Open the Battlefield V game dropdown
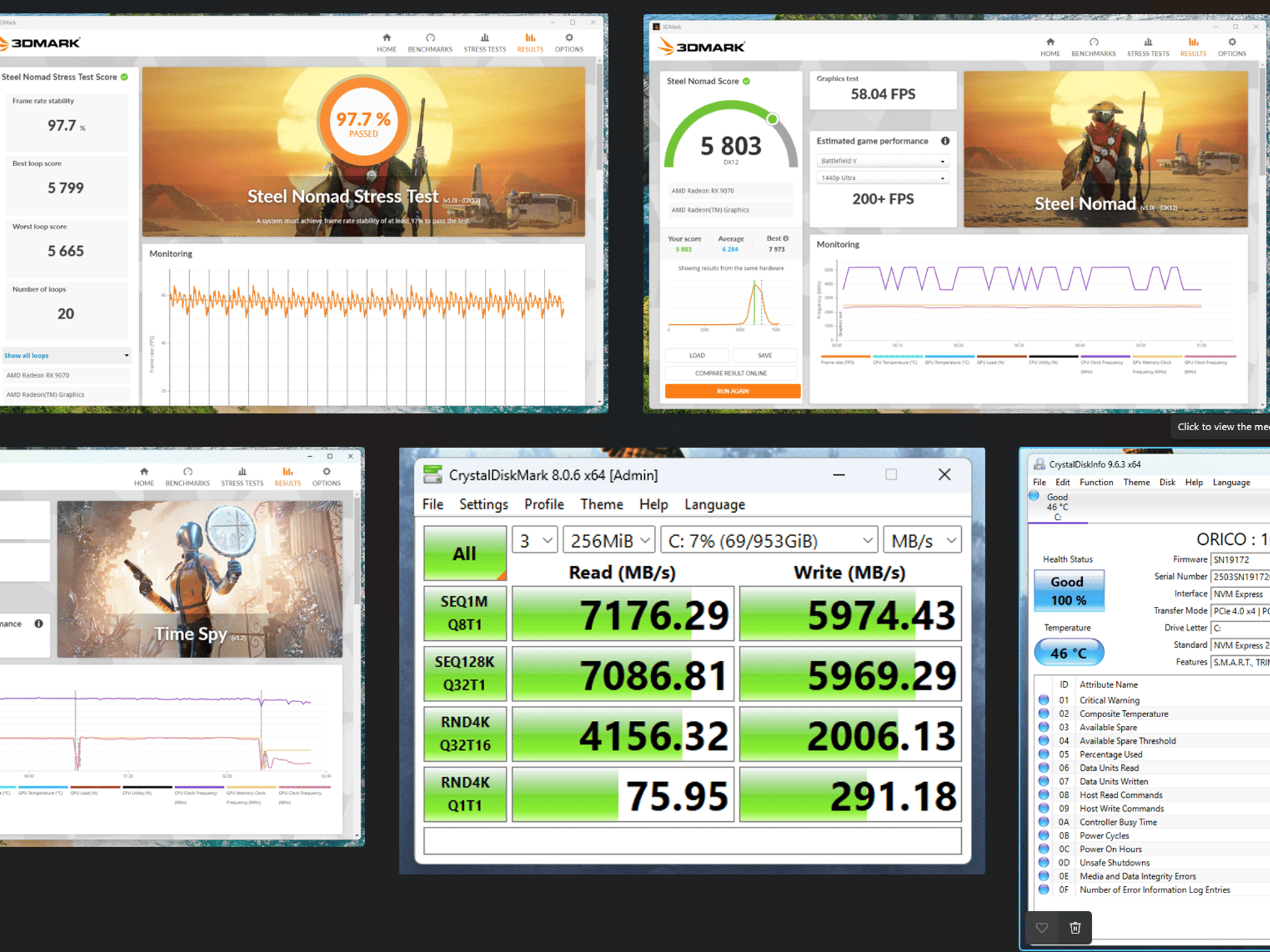The width and height of the screenshot is (1270, 952). (882, 161)
